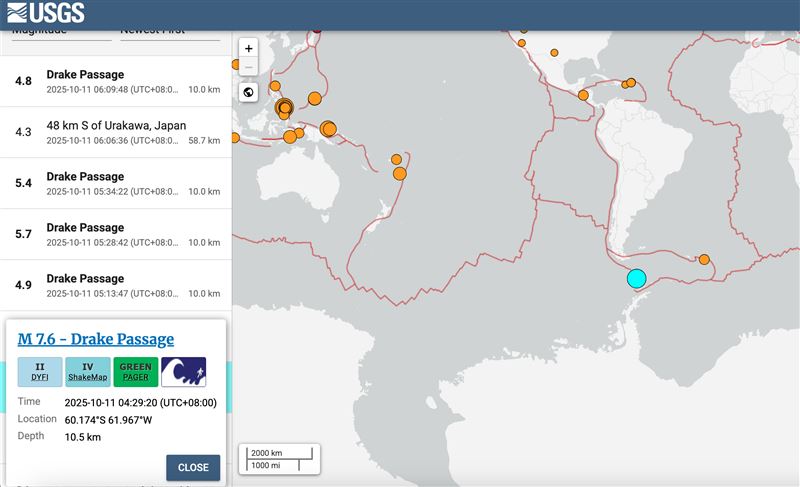800x487 pixels.
Task: Zoom out on the map
Action: [249, 67]
